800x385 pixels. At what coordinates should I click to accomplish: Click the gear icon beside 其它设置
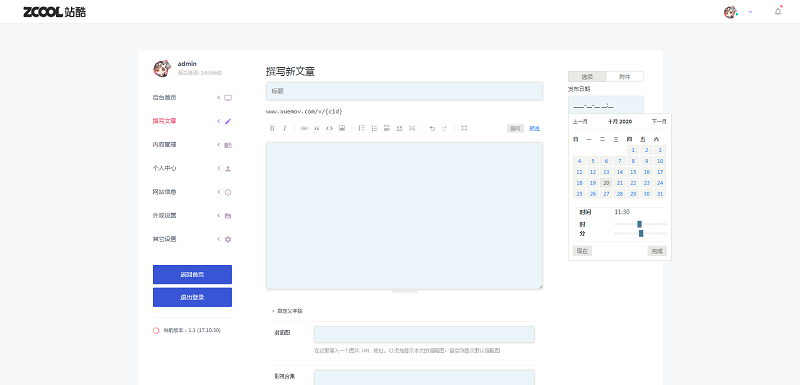point(228,239)
